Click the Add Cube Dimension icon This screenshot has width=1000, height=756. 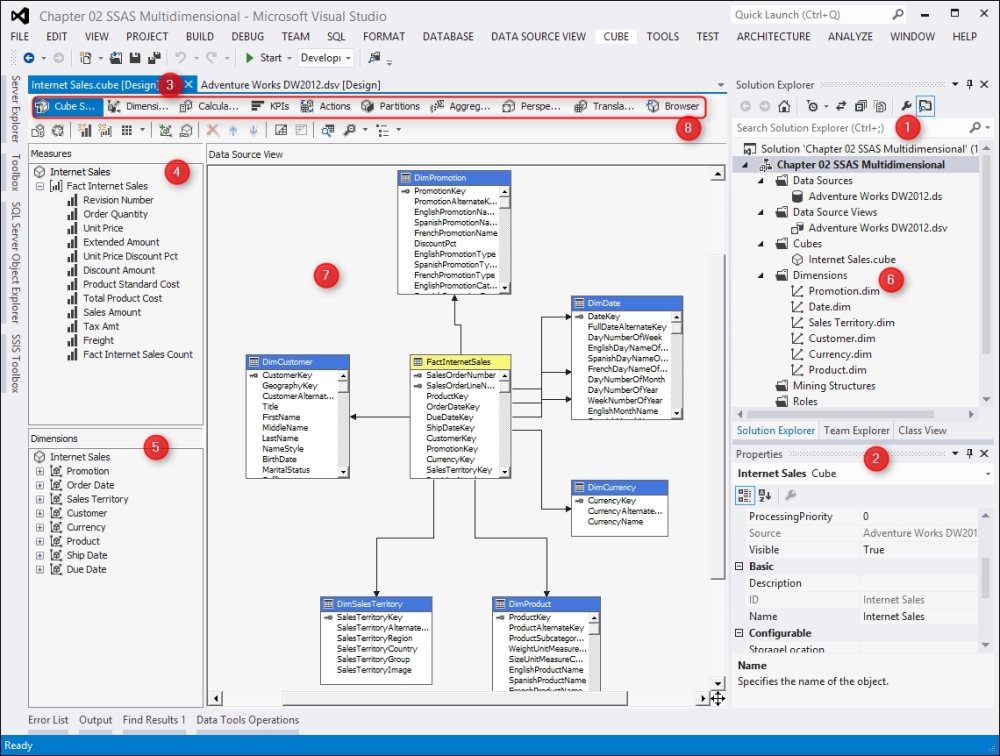pyautogui.click(x=165, y=130)
